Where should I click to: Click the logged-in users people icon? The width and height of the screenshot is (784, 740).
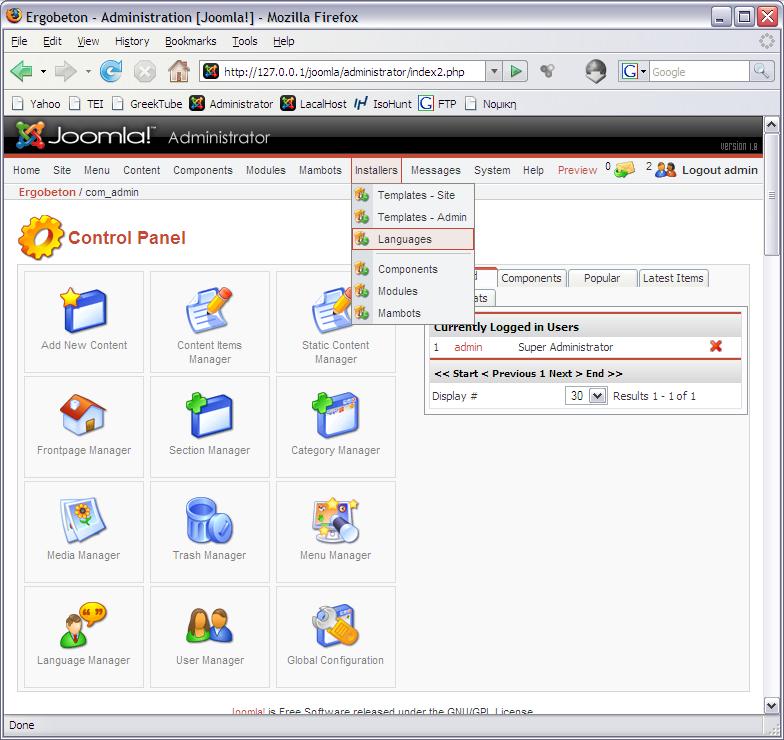[x=666, y=170]
